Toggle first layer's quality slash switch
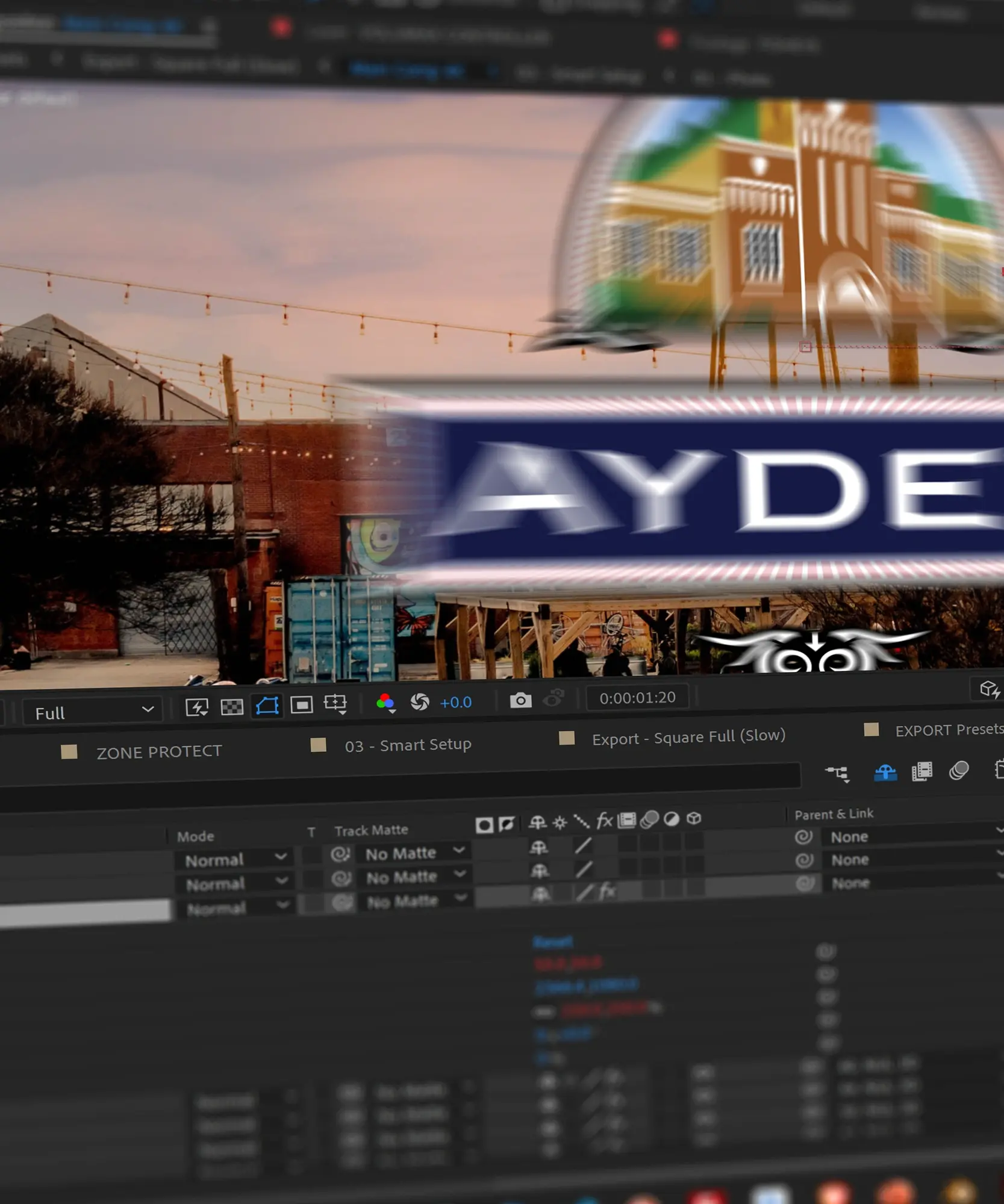Screen dimensions: 1004x1204 (582, 846)
